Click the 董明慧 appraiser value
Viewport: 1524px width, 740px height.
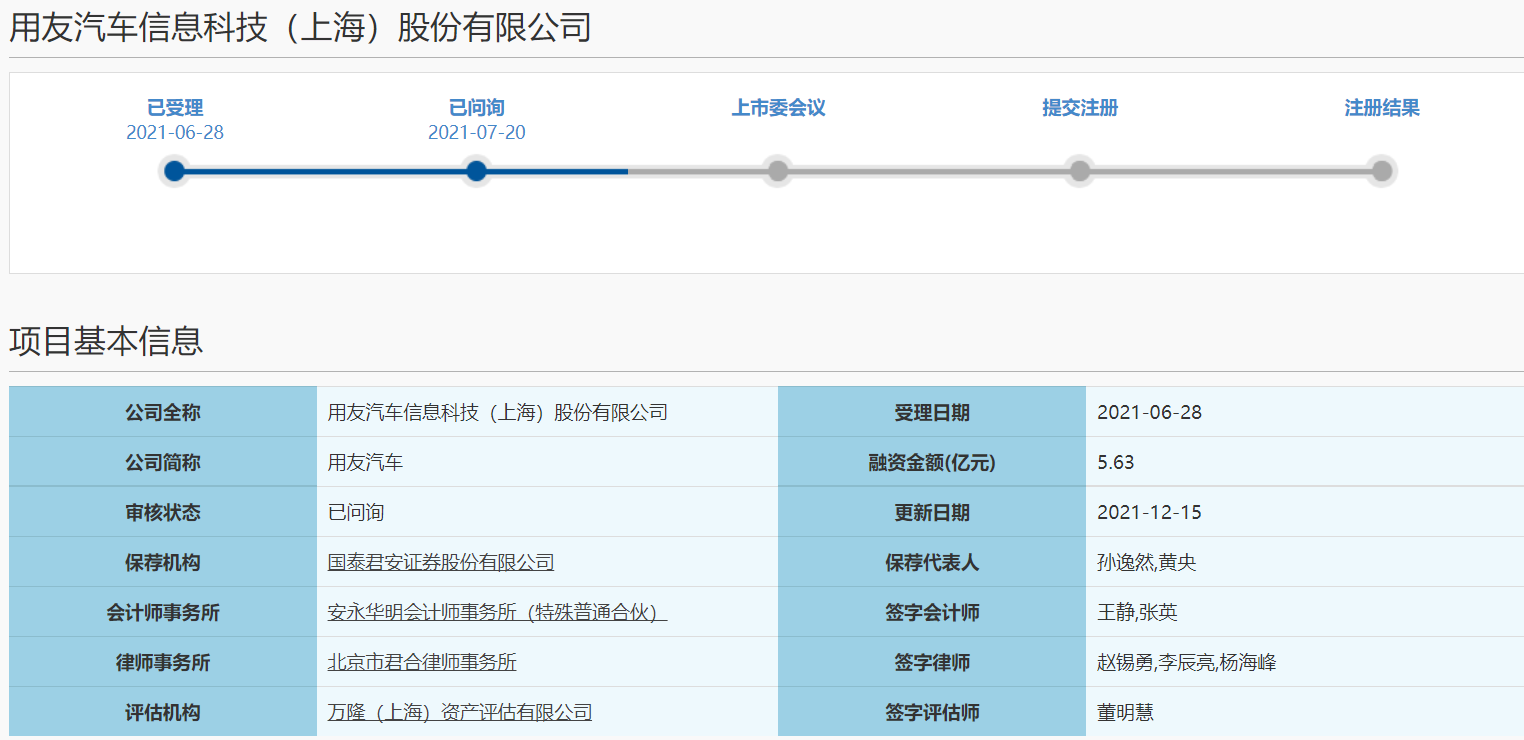point(1125,712)
